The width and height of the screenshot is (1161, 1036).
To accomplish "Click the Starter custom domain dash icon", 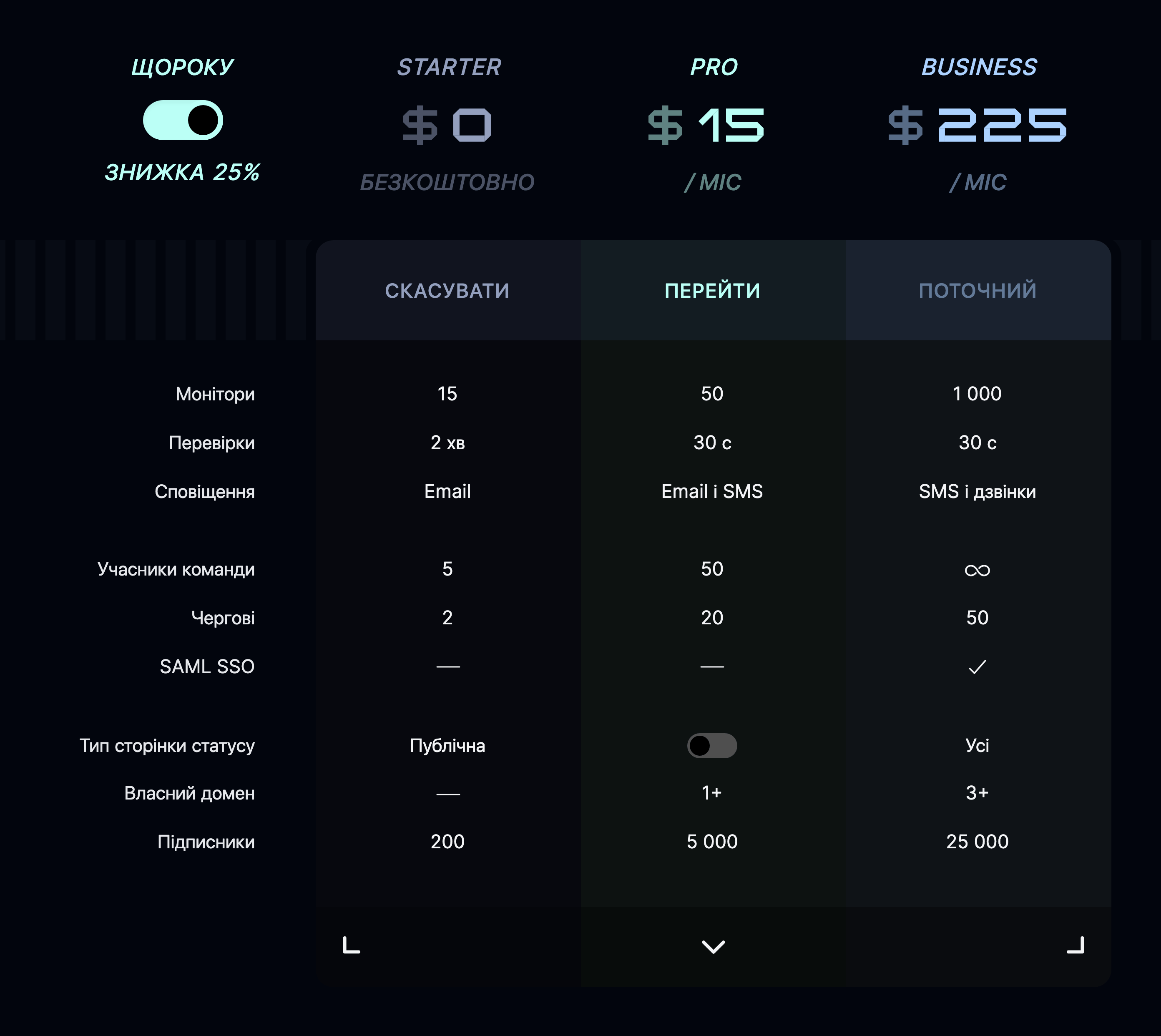I will [x=448, y=794].
